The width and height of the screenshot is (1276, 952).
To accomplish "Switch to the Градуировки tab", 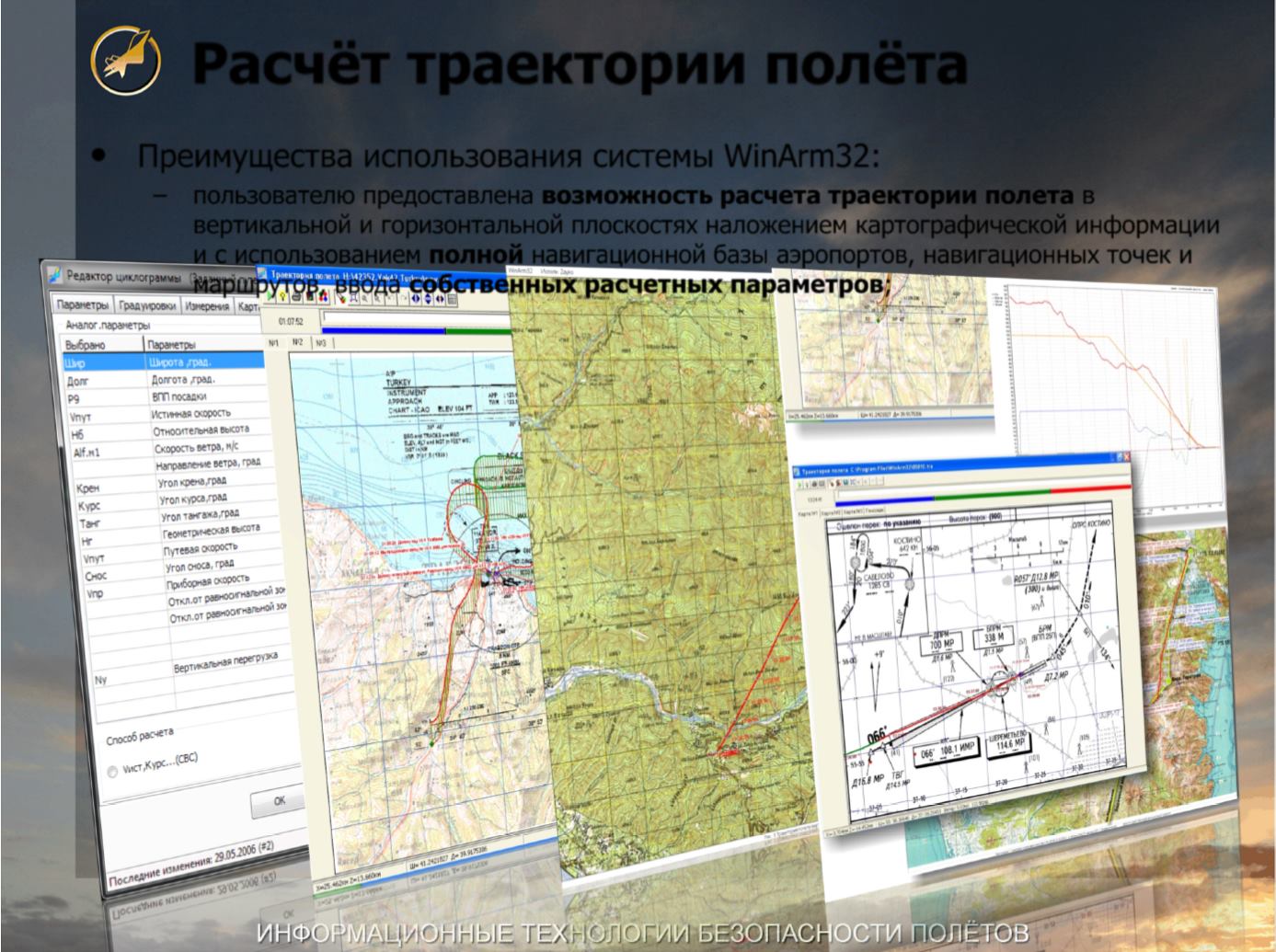I will [147, 306].
